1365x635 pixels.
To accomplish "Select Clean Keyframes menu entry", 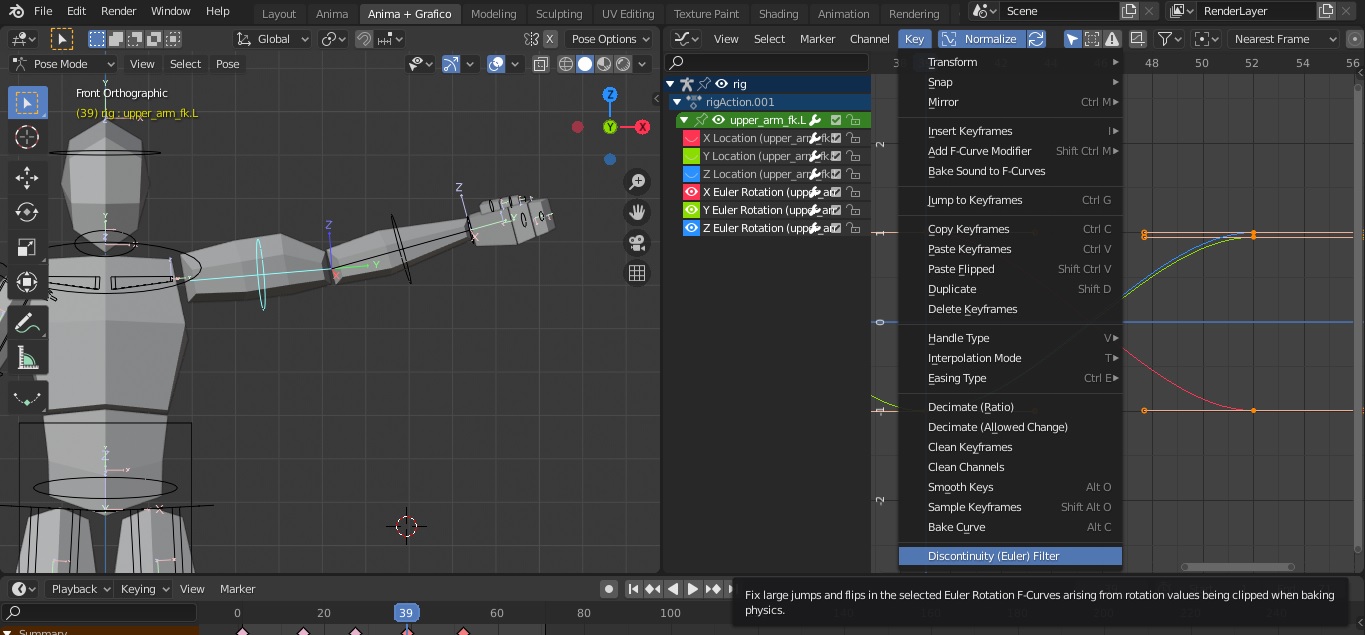I will [1010, 447].
